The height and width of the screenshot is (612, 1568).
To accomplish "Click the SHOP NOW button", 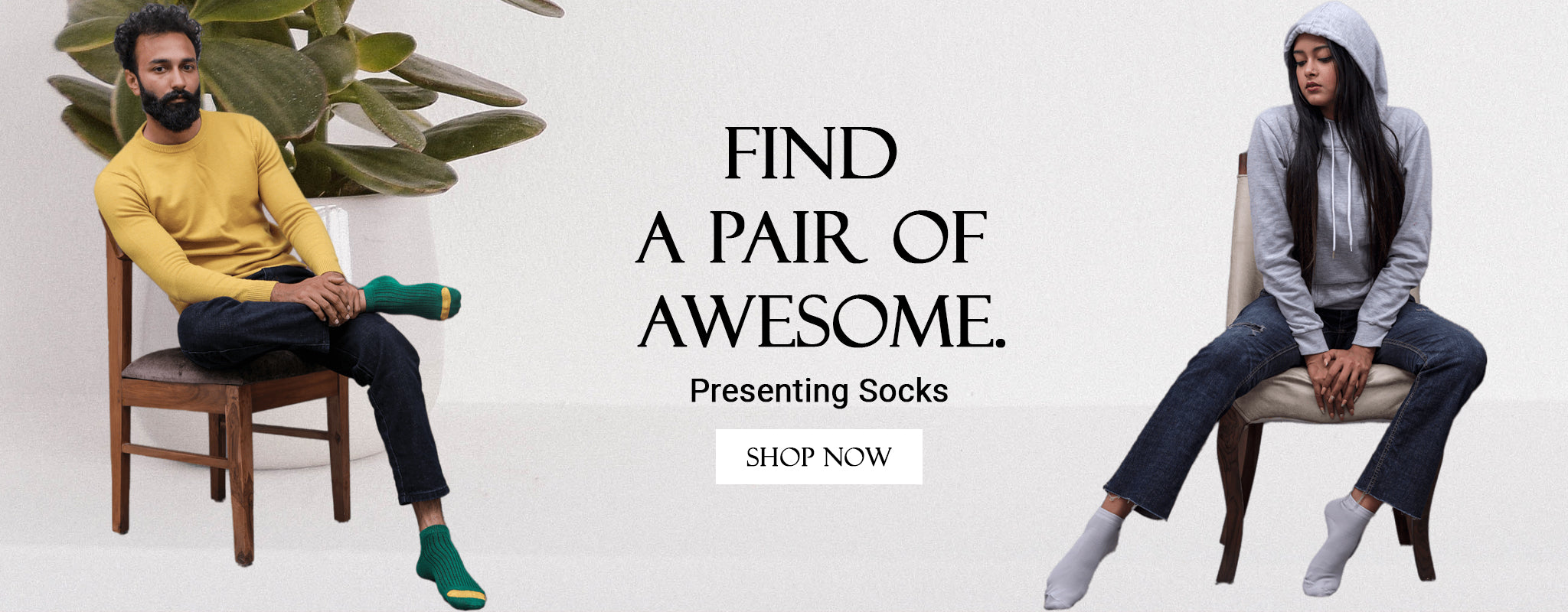I will 818,457.
